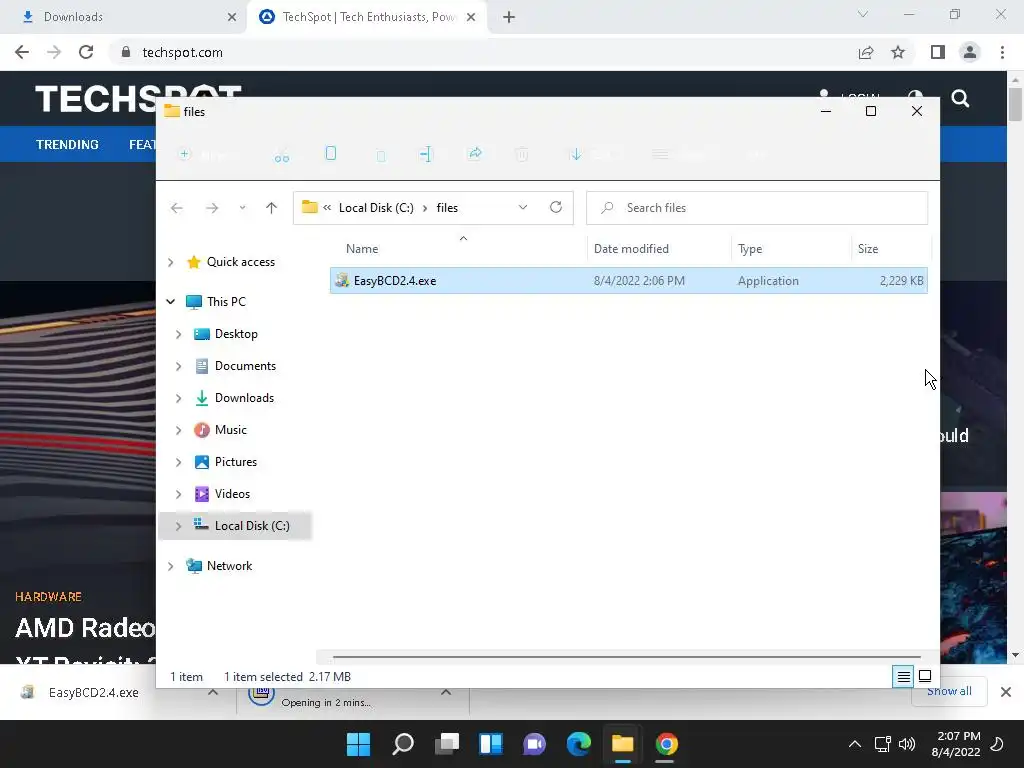Image resolution: width=1024 pixels, height=768 pixels.
Task: Sort by Date modified column
Action: click(631, 249)
